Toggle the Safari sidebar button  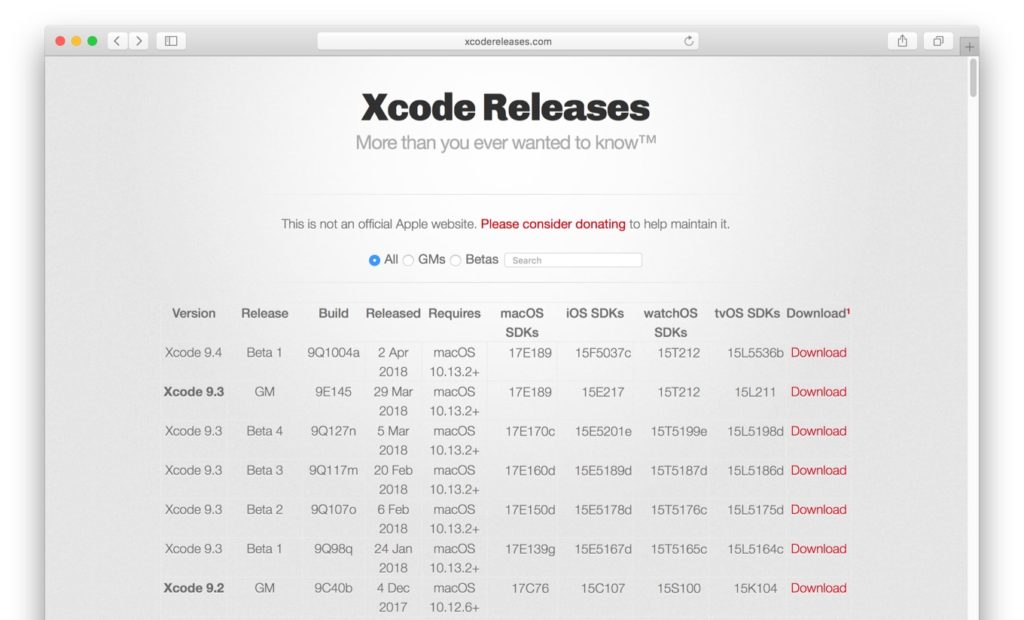click(x=171, y=41)
